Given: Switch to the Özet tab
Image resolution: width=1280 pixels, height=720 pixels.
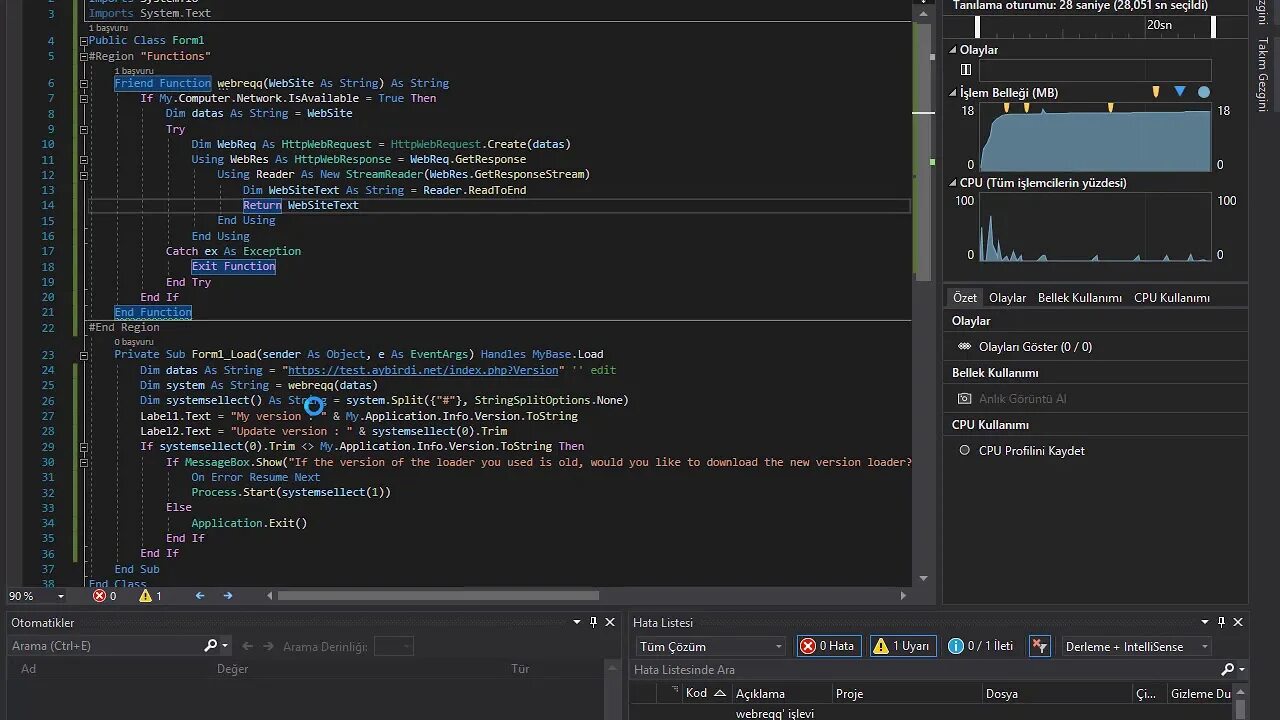Looking at the screenshot, I should click(965, 298).
